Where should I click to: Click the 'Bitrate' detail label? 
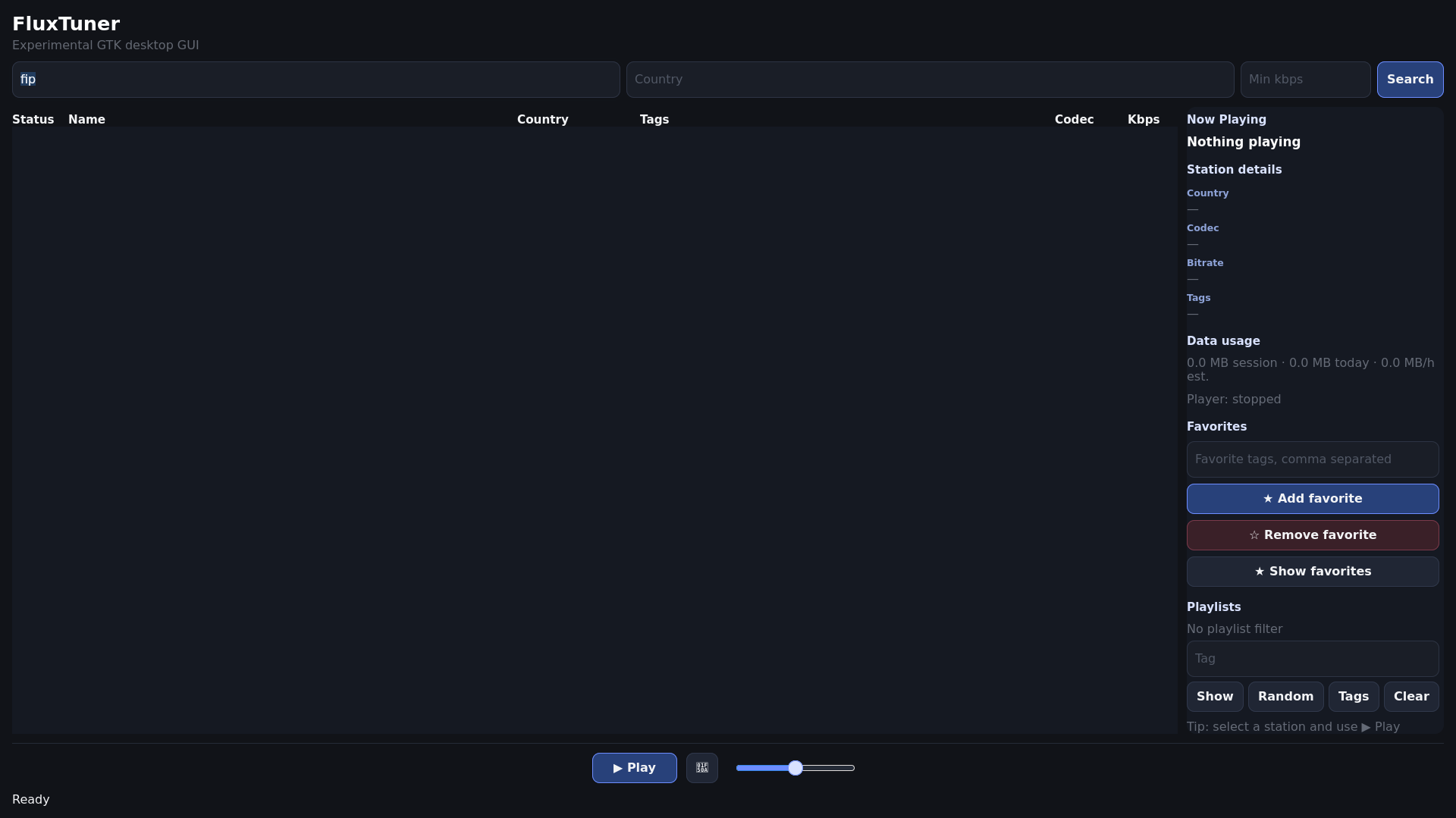(x=1204, y=263)
